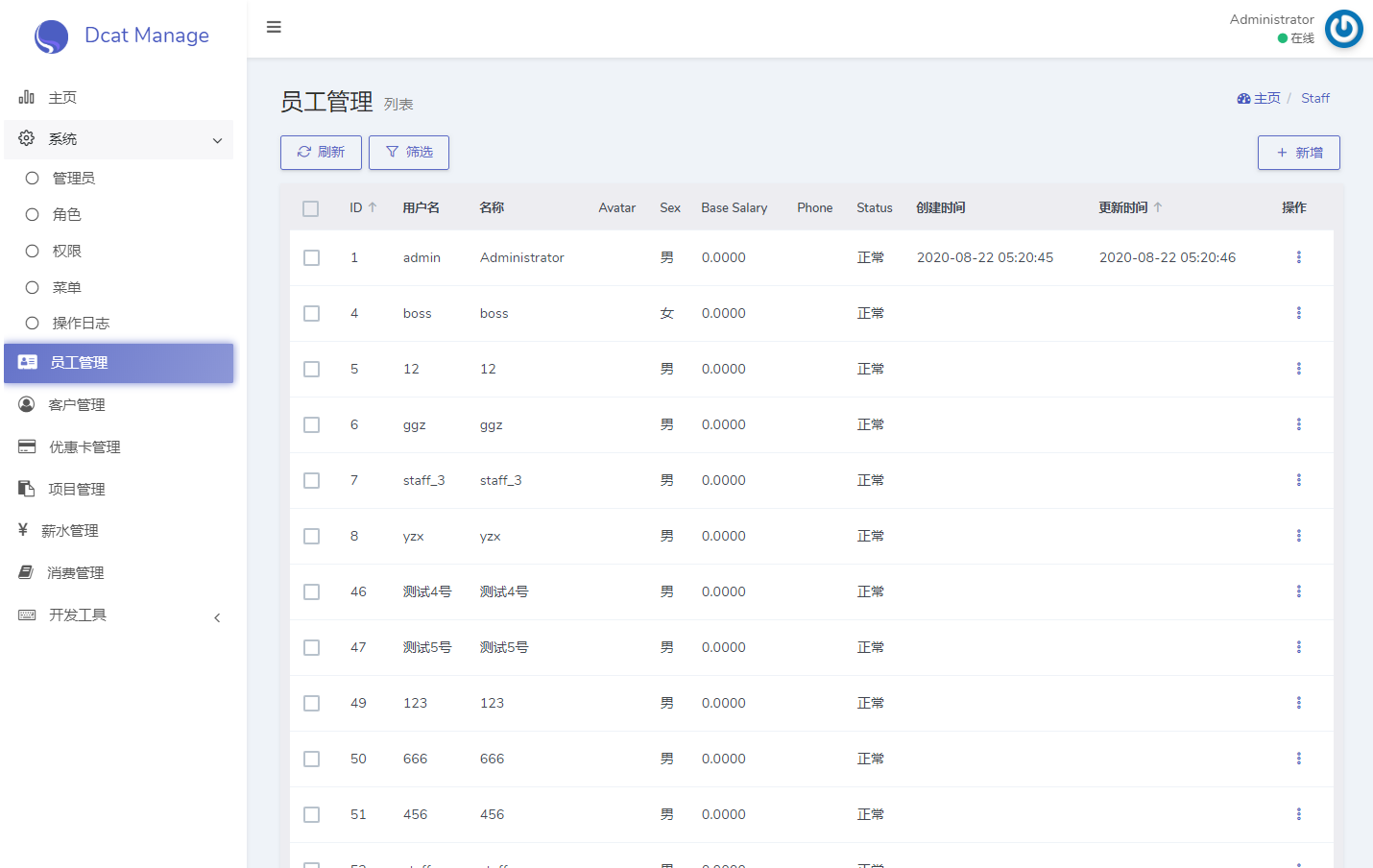Click the Staff breadcrumb link

point(1315,98)
